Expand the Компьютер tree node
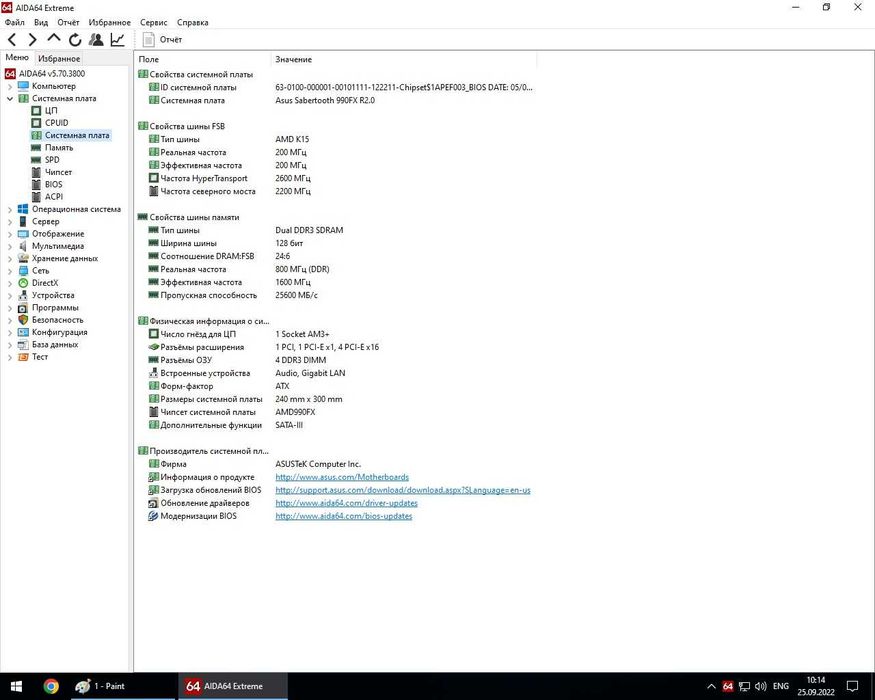The width and height of the screenshot is (875, 700). (x=9, y=87)
